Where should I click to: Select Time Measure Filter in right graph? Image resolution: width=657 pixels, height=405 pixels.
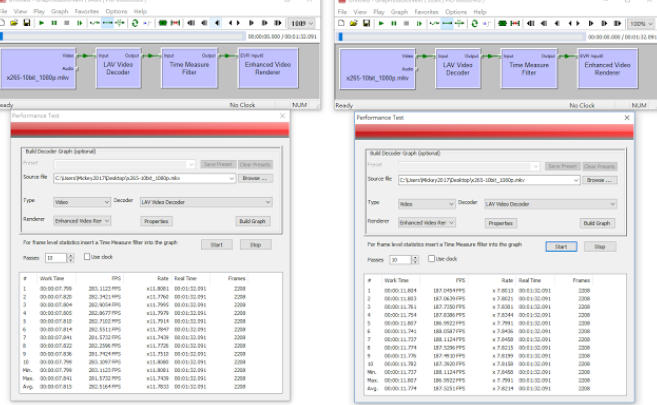click(529, 69)
